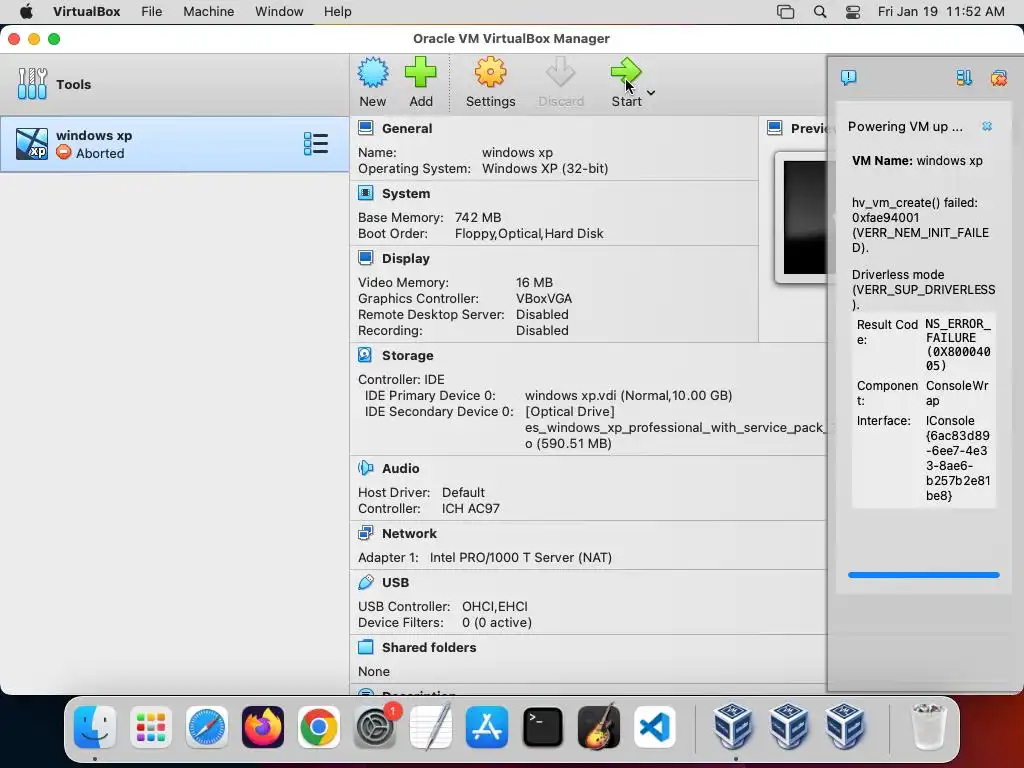The width and height of the screenshot is (1024, 768).
Task: Open the Settings gear icon
Action: click(x=490, y=72)
